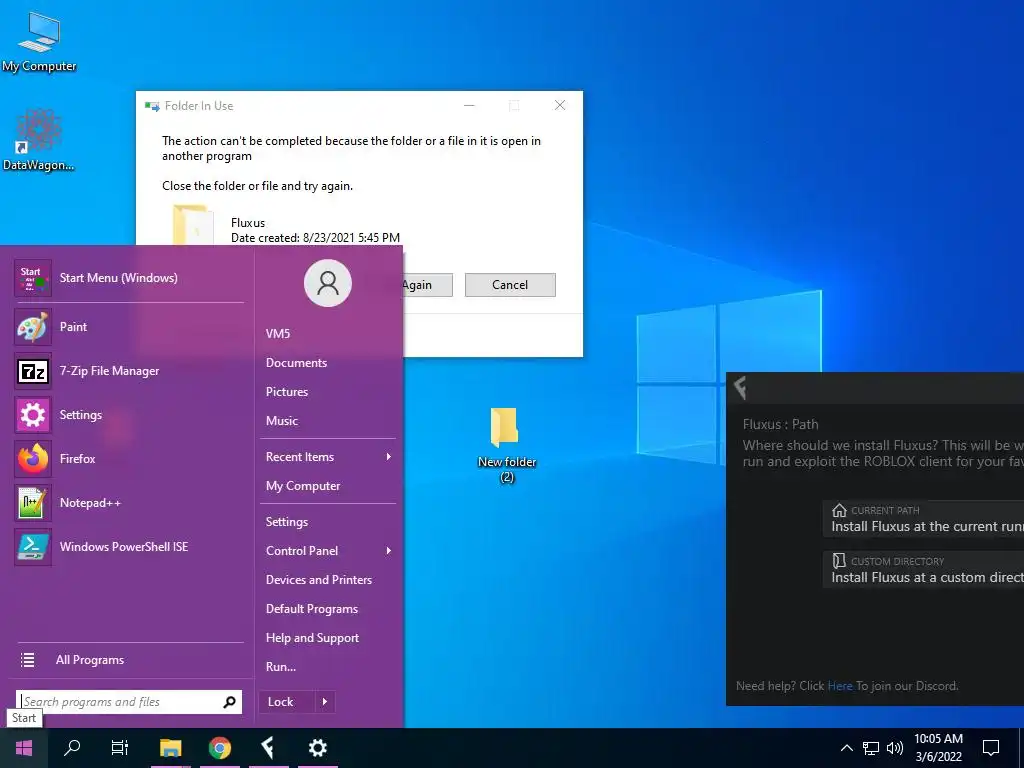Click the Start Menu (Windows) icon
Screen dimensions: 1024x768
(x=33, y=278)
